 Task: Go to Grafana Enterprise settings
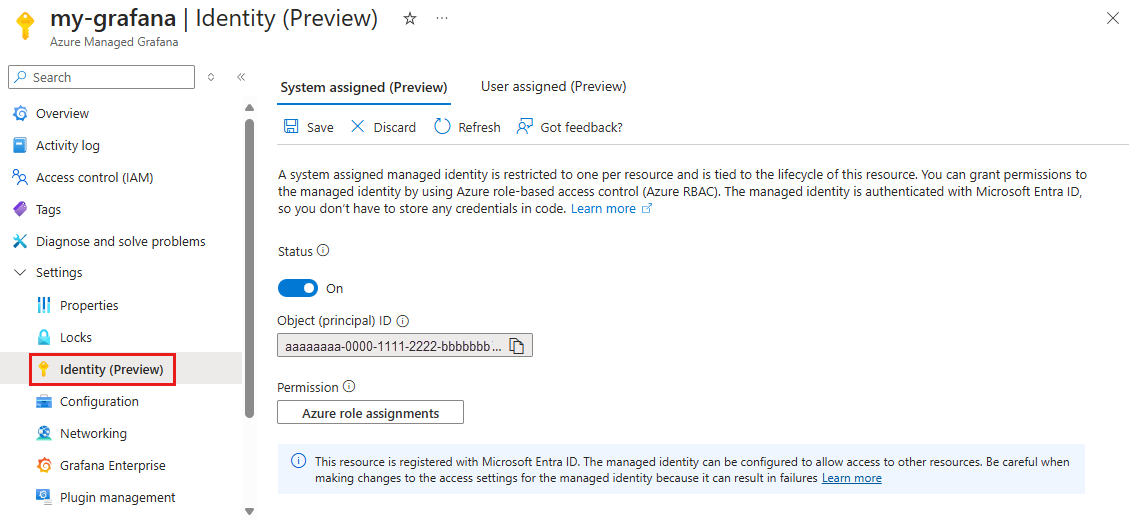pyautogui.click(x=113, y=465)
